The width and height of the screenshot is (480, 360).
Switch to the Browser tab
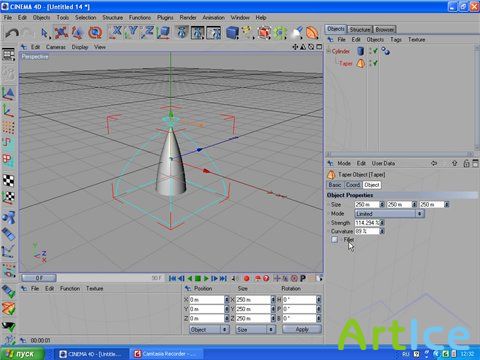coord(384,29)
